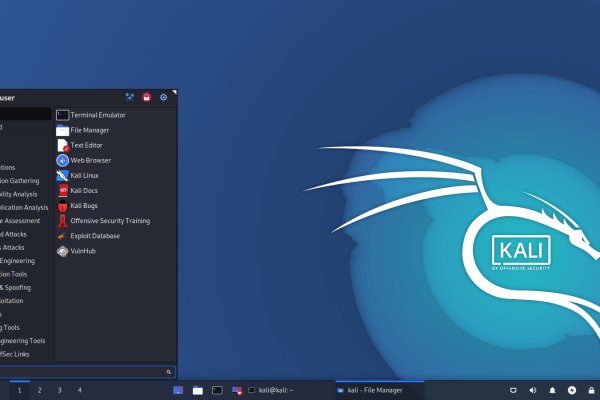Open the Kali Docs entry
The height and width of the screenshot is (400, 600).
pyautogui.click(x=84, y=190)
